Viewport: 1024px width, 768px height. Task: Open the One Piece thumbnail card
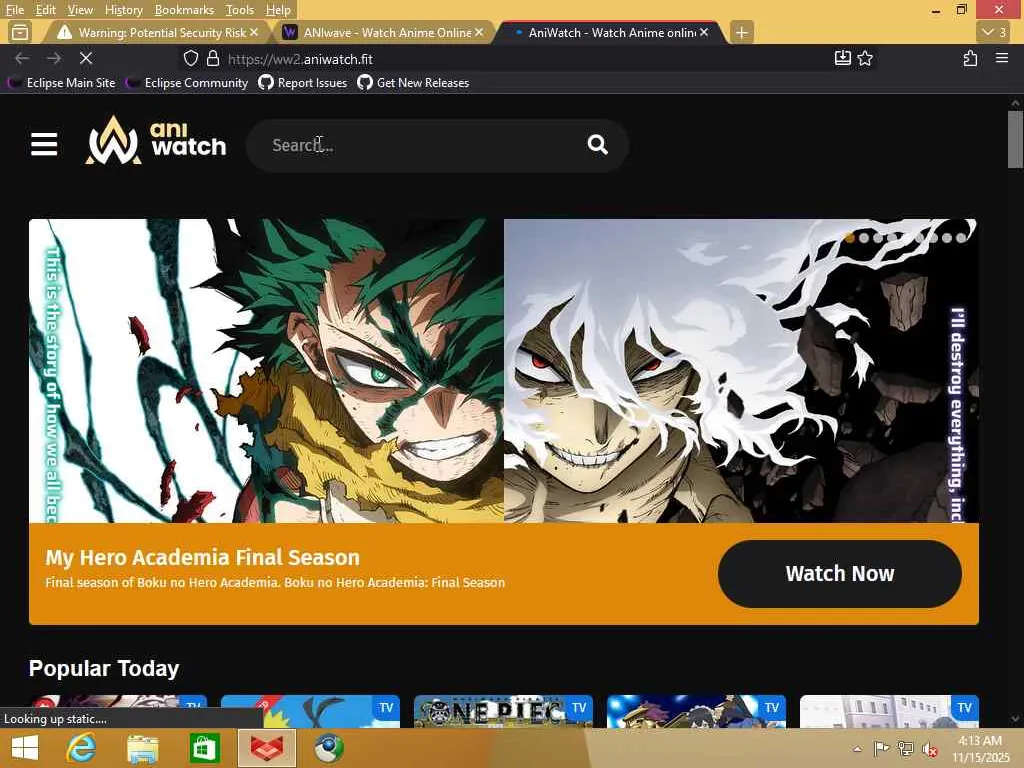coord(503,711)
